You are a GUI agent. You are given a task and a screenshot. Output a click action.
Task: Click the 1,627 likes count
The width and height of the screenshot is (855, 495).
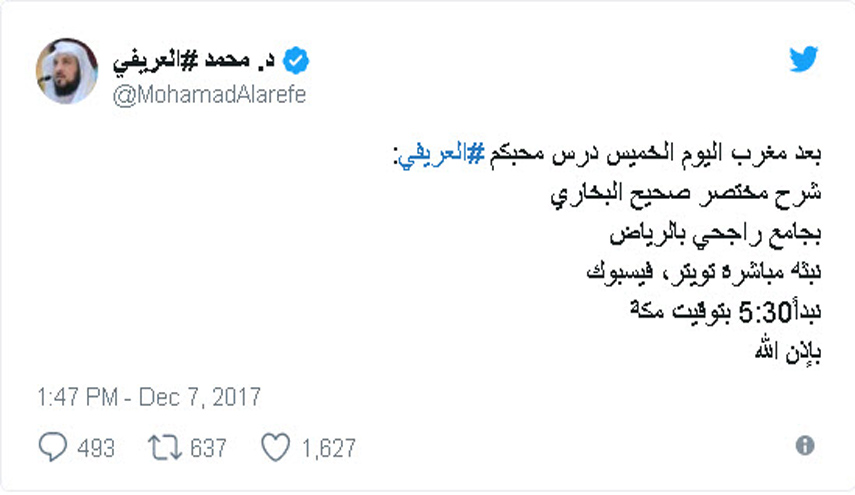tap(326, 448)
